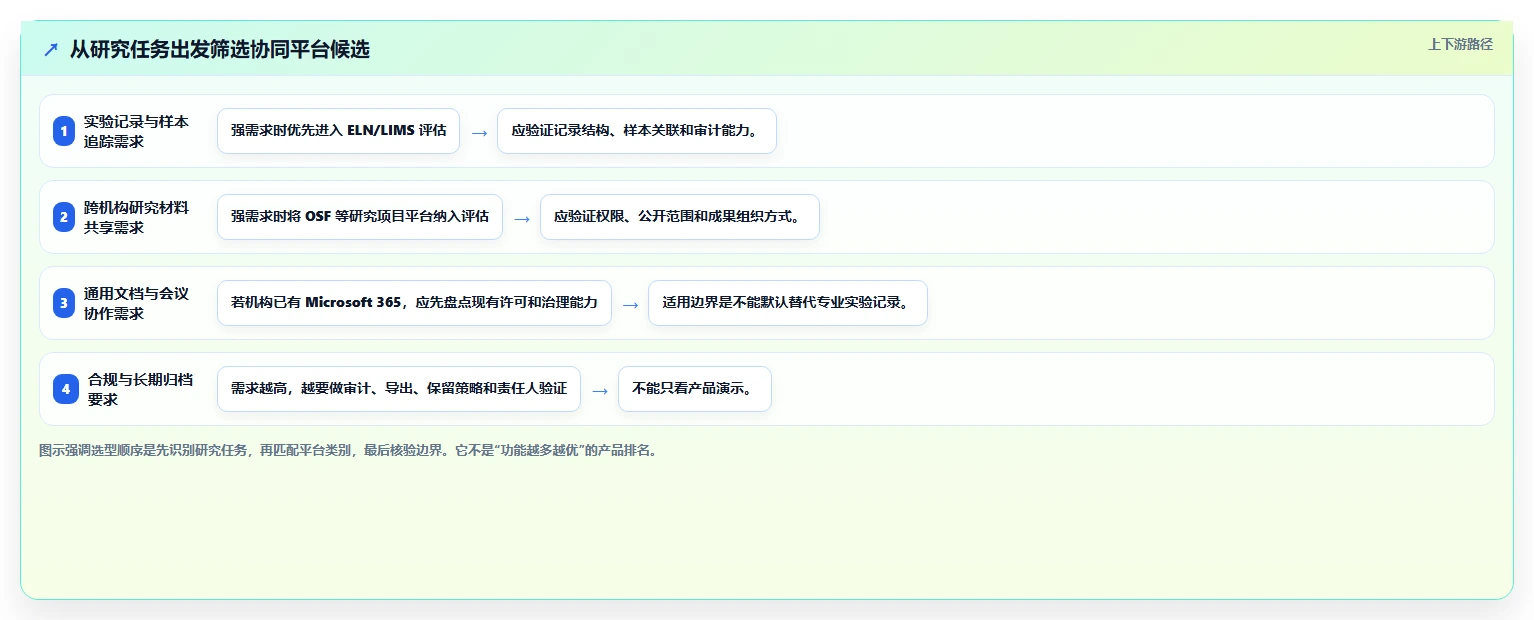Click the title 从研究任务出发筛选协同平台候选
This screenshot has height=620, width=1534.
pyautogui.click(x=220, y=49)
